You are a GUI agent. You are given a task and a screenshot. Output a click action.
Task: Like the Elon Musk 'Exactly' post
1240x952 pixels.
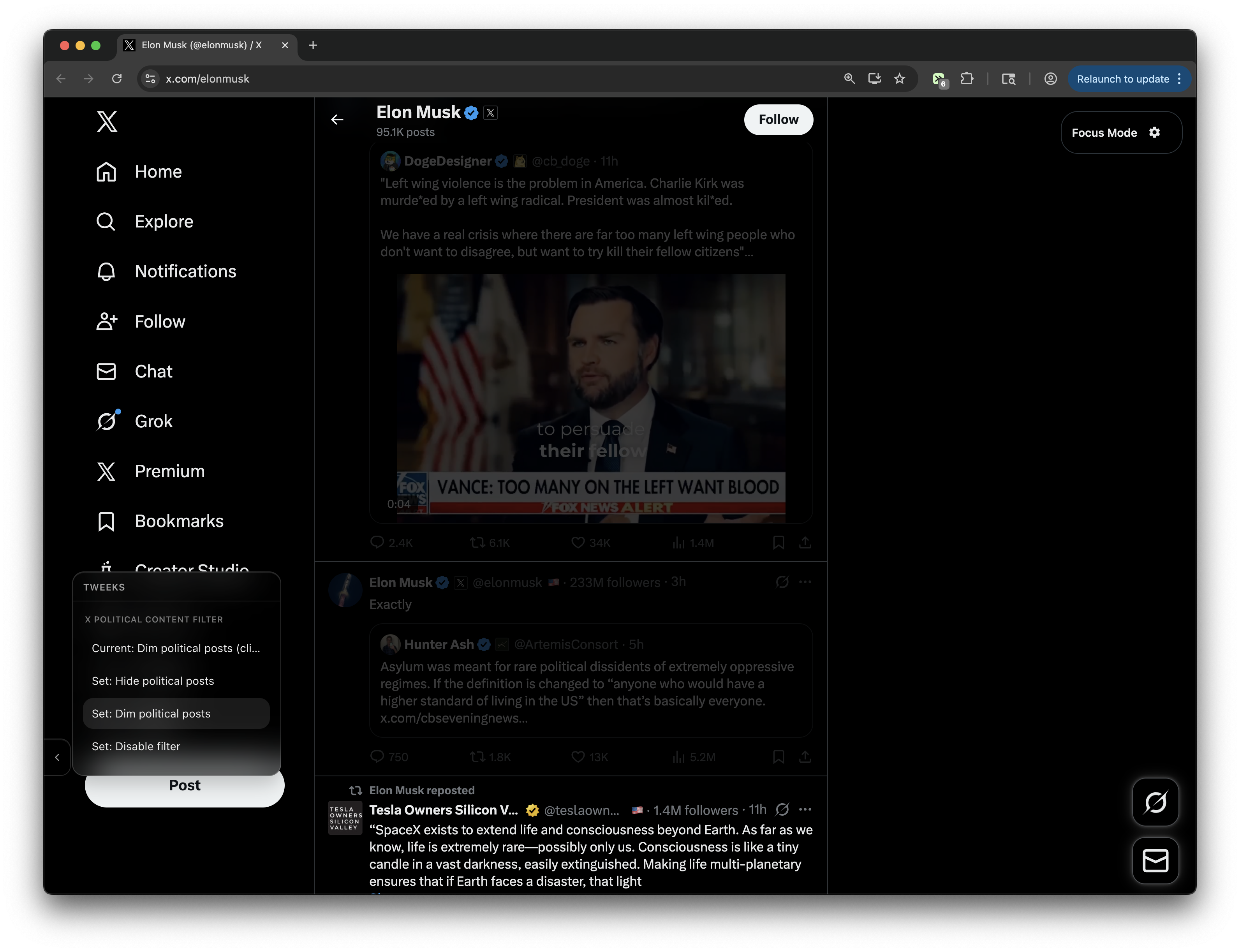[x=577, y=756]
